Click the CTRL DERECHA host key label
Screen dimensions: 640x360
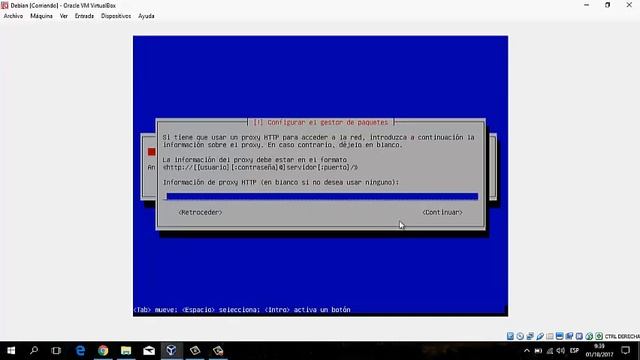622,336
